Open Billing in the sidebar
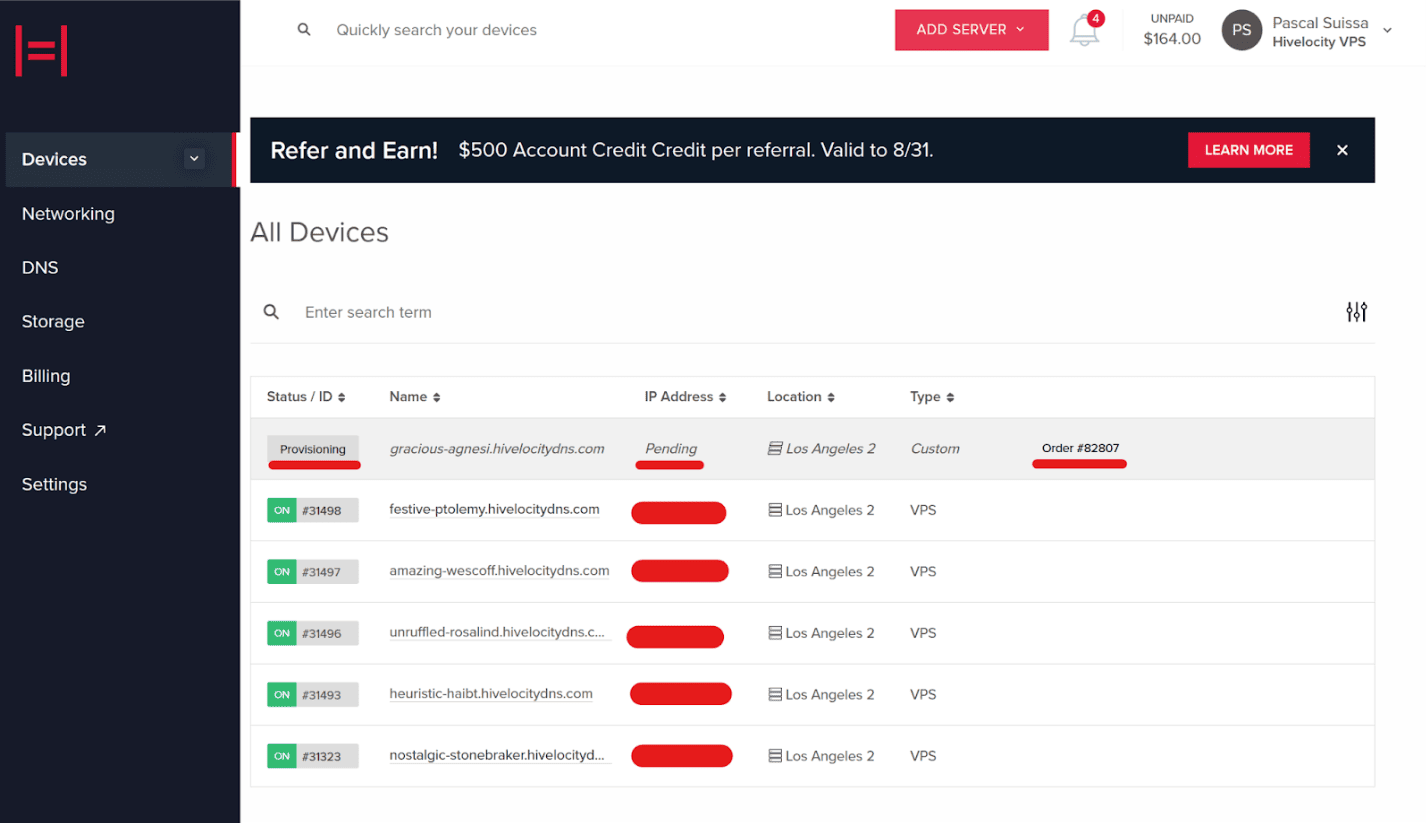 point(46,376)
